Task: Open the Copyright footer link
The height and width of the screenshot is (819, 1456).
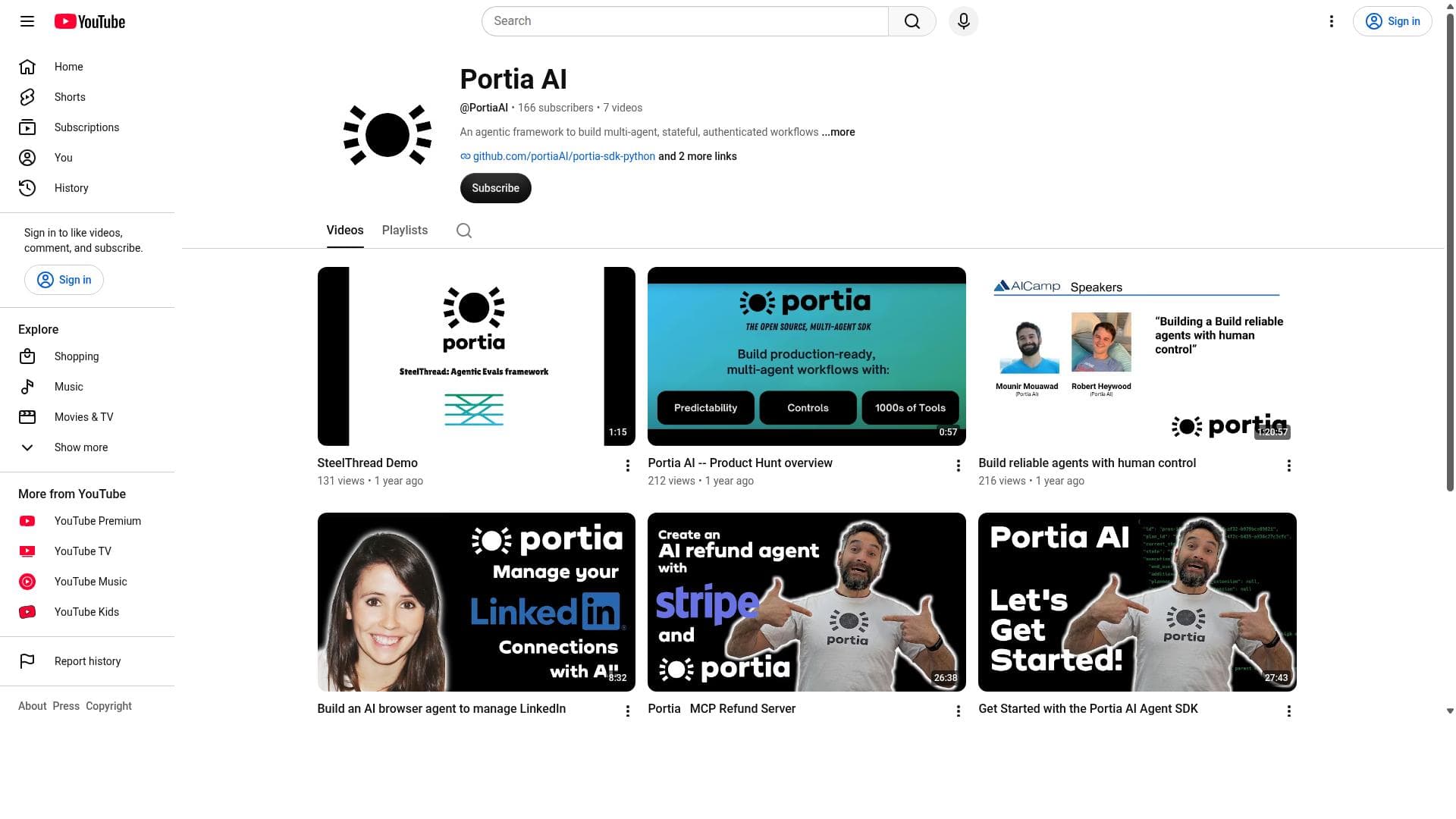Action: click(x=108, y=706)
